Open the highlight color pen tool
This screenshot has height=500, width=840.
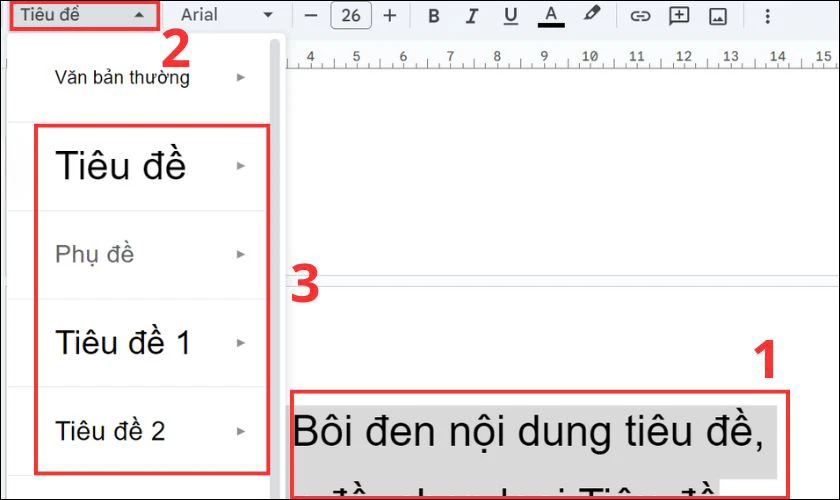(x=592, y=14)
